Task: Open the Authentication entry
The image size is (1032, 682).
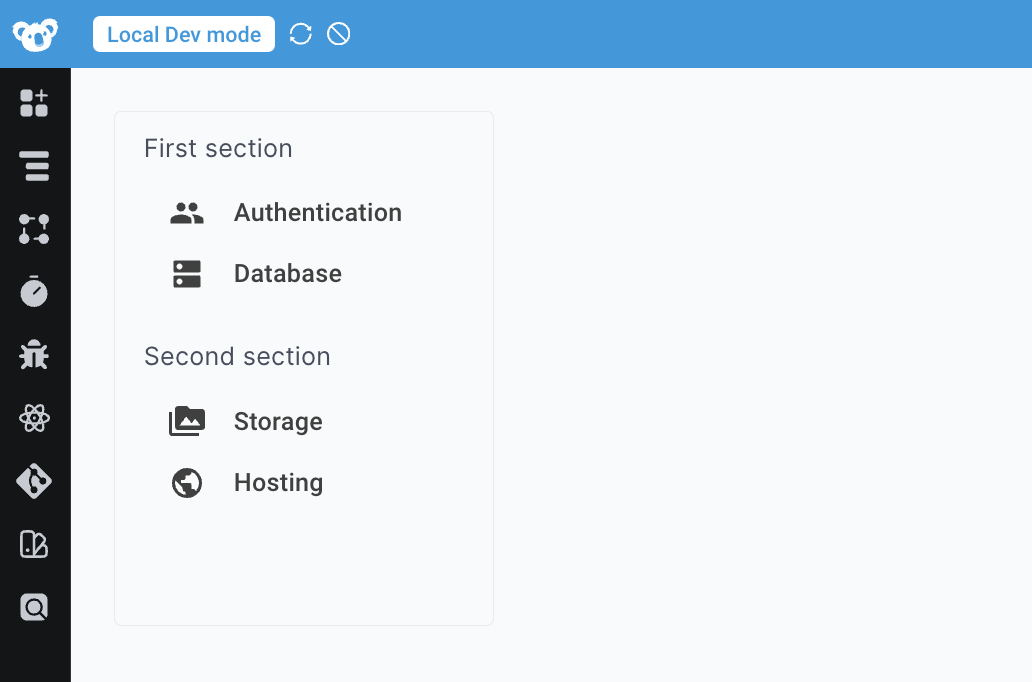Action: (317, 212)
